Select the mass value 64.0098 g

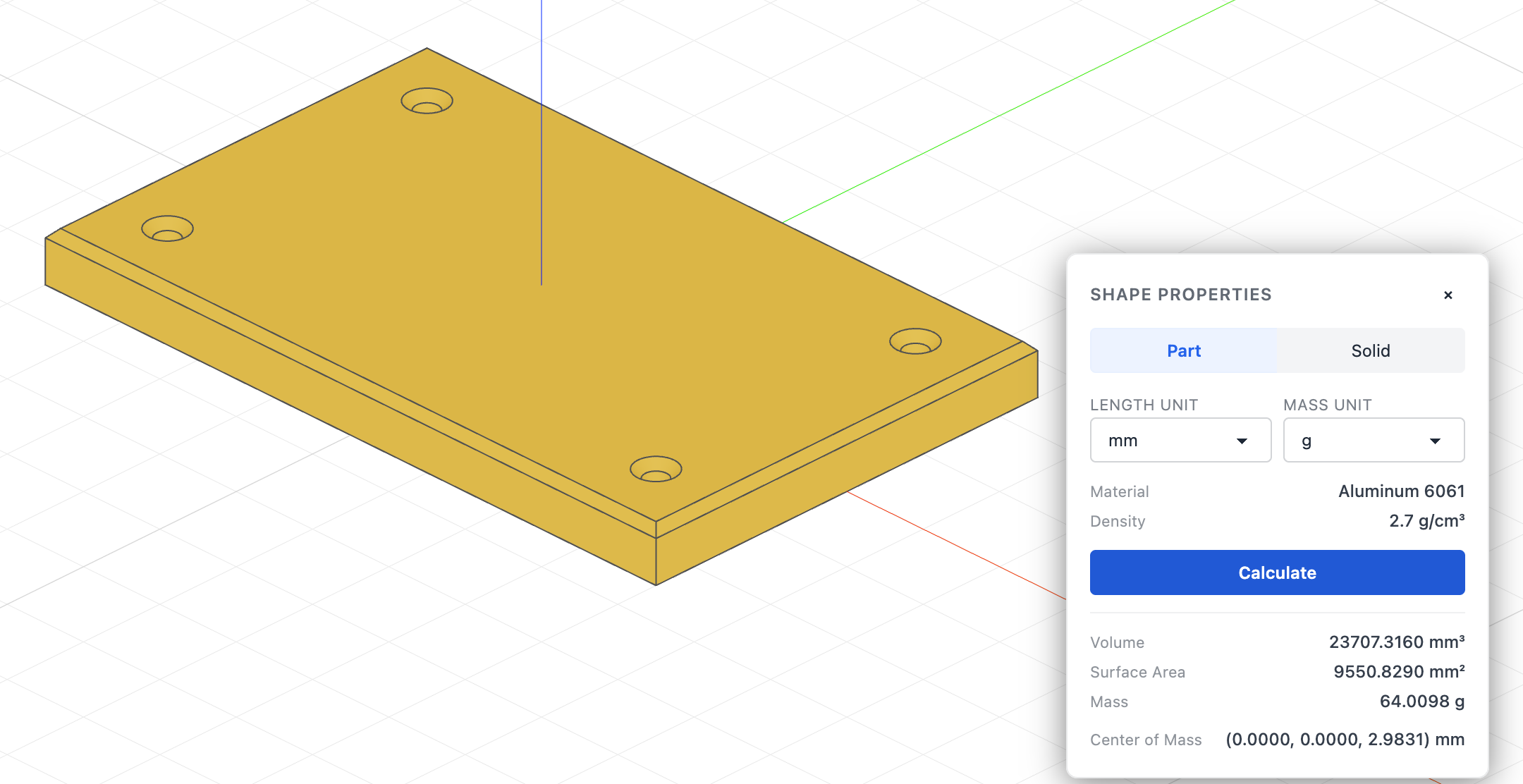(x=1421, y=702)
